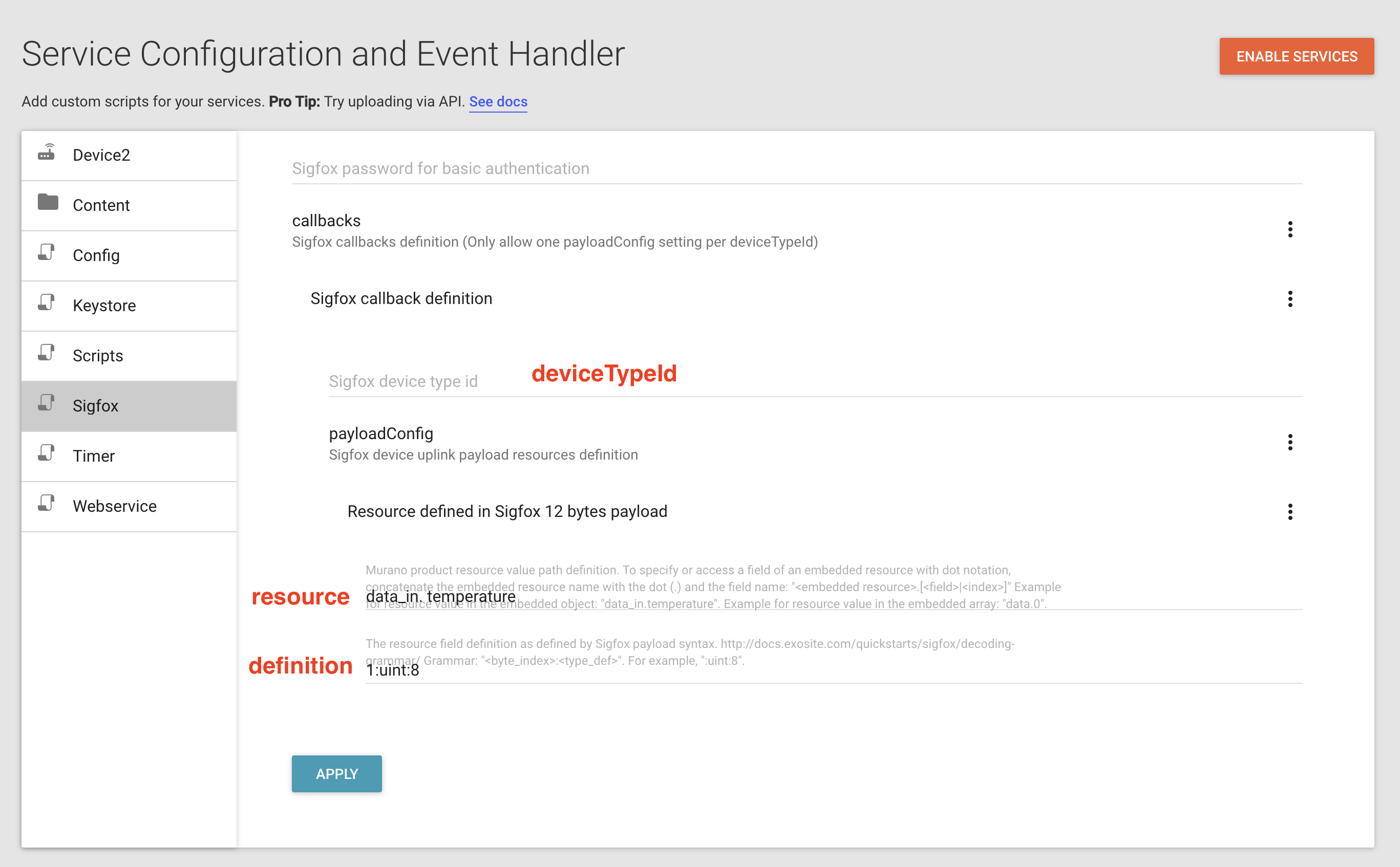This screenshot has height=867, width=1400.
Task: Open Resource defined in Sigfox three-dot menu
Action: pos(1290,511)
